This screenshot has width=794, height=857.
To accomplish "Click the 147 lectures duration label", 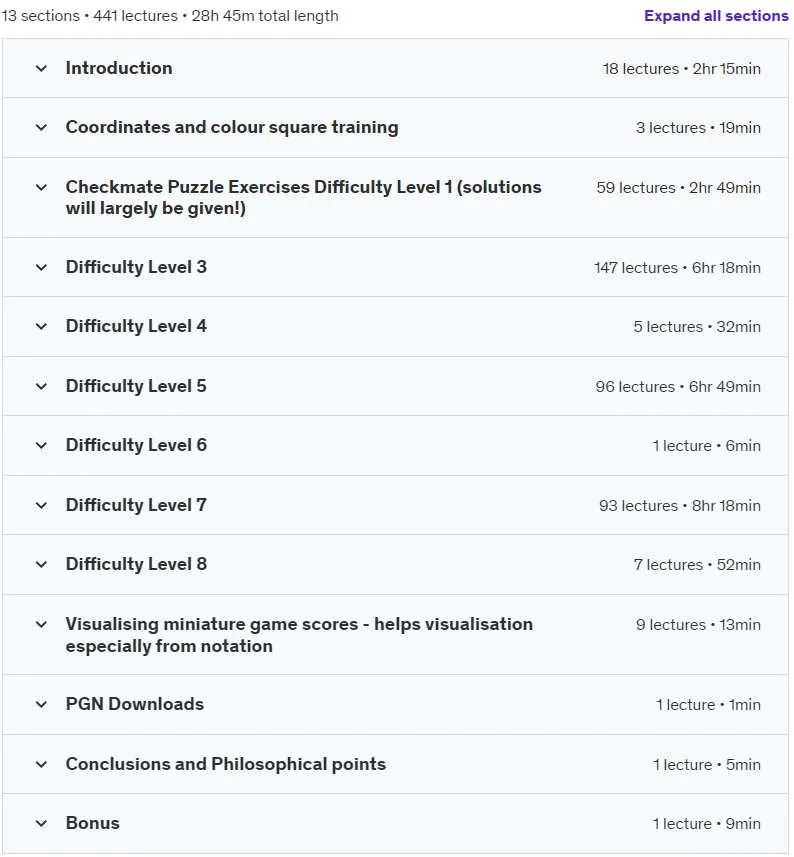I will [677, 268].
